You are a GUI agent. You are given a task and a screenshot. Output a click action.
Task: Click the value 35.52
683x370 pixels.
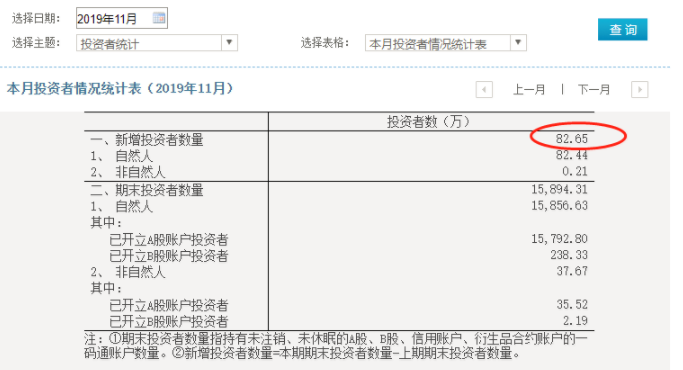(x=572, y=304)
